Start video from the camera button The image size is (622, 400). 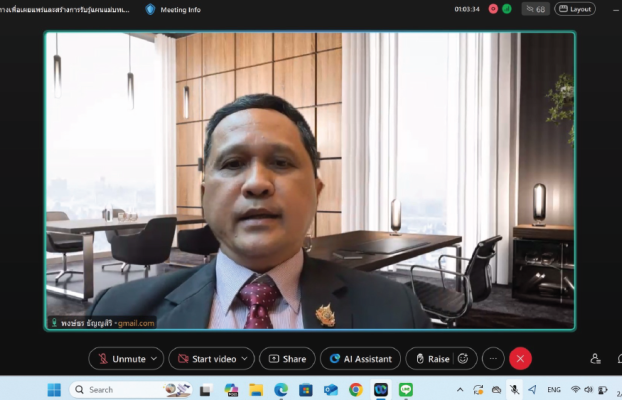pyautogui.click(x=209, y=359)
